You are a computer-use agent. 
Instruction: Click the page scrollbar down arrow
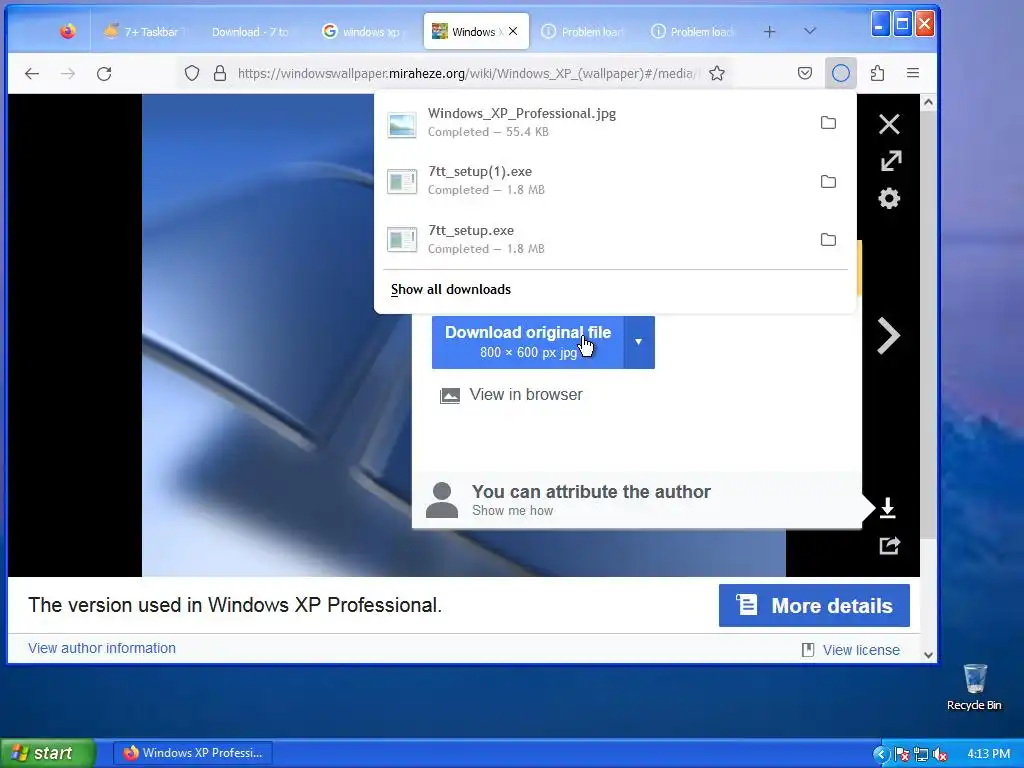click(928, 655)
